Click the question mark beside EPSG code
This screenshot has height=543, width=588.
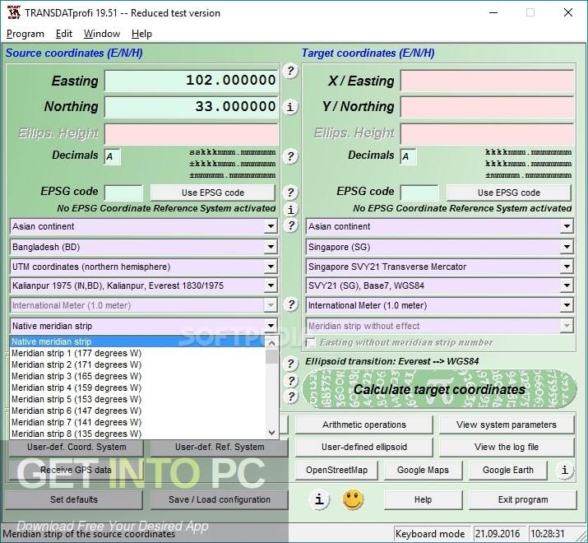tap(290, 192)
